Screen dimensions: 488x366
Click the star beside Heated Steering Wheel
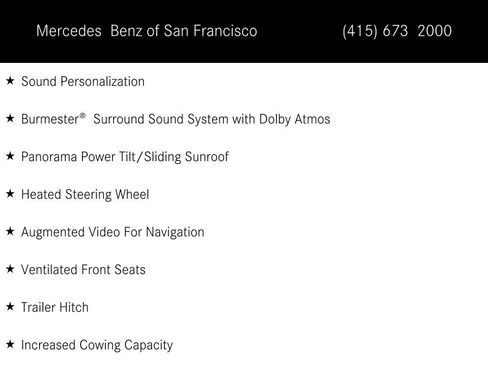click(10, 194)
